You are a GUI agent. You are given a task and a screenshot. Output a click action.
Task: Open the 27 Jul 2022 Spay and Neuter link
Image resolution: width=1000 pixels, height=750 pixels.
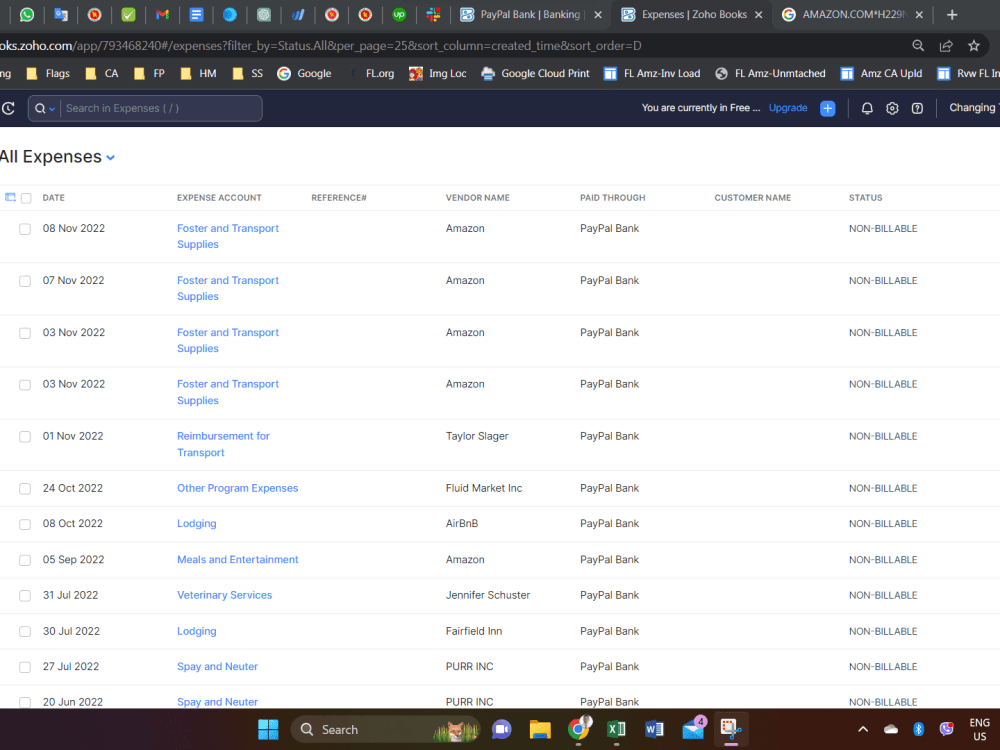pyautogui.click(x=217, y=666)
